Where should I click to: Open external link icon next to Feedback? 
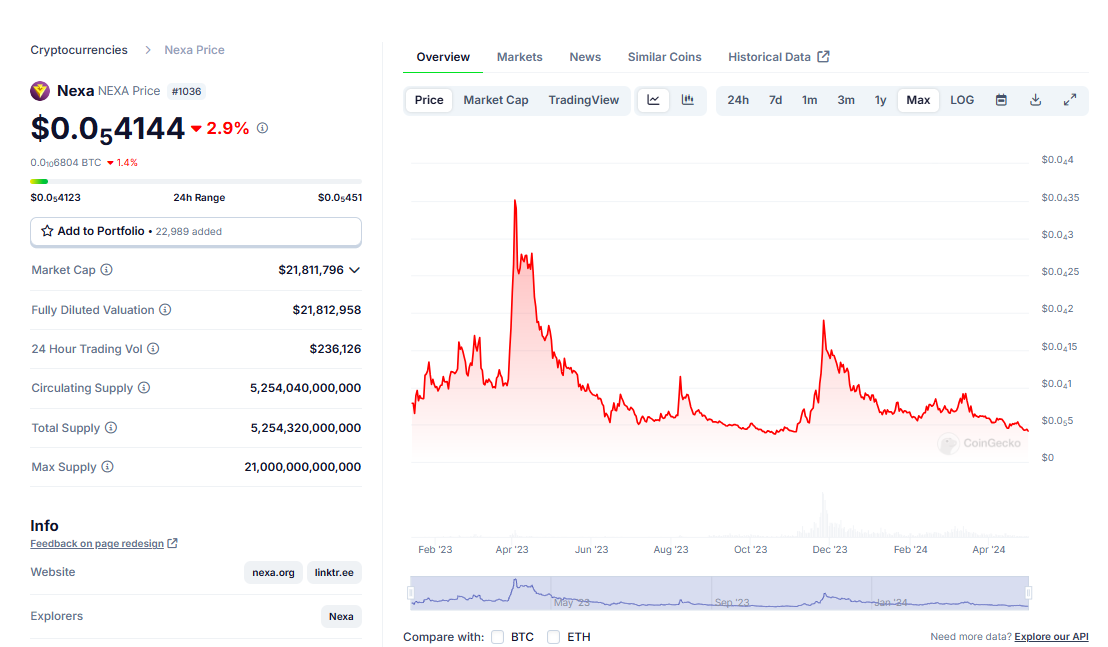pos(172,543)
